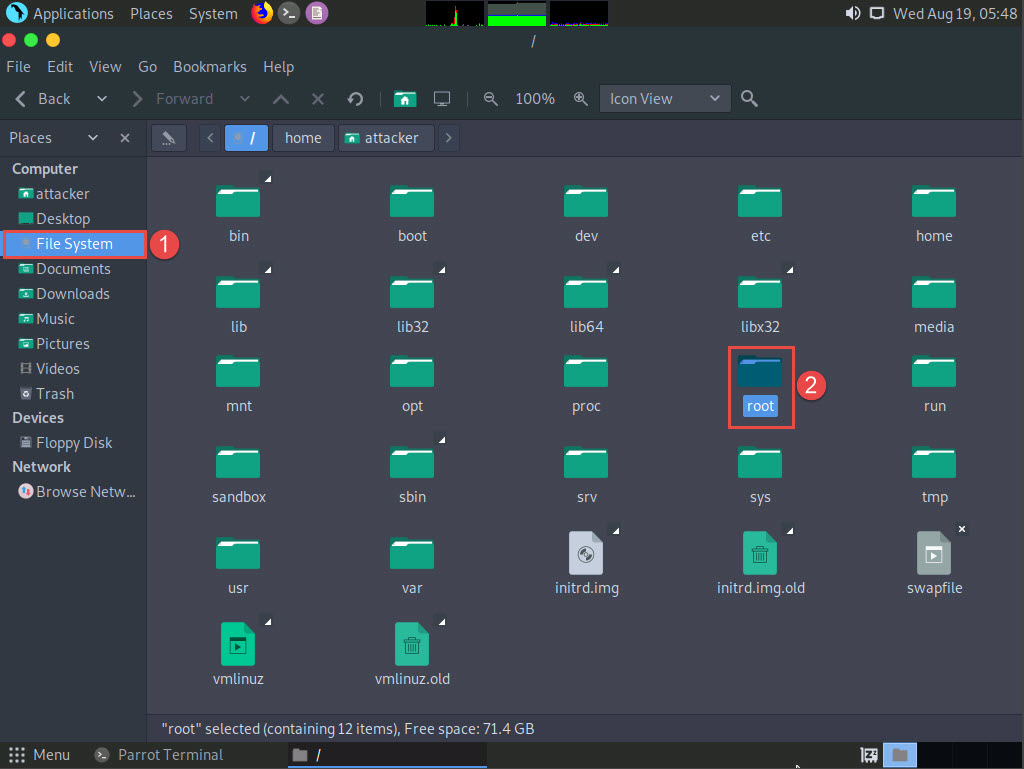The height and width of the screenshot is (769, 1024).
Task: Zoom out the icon view
Action: point(490,99)
